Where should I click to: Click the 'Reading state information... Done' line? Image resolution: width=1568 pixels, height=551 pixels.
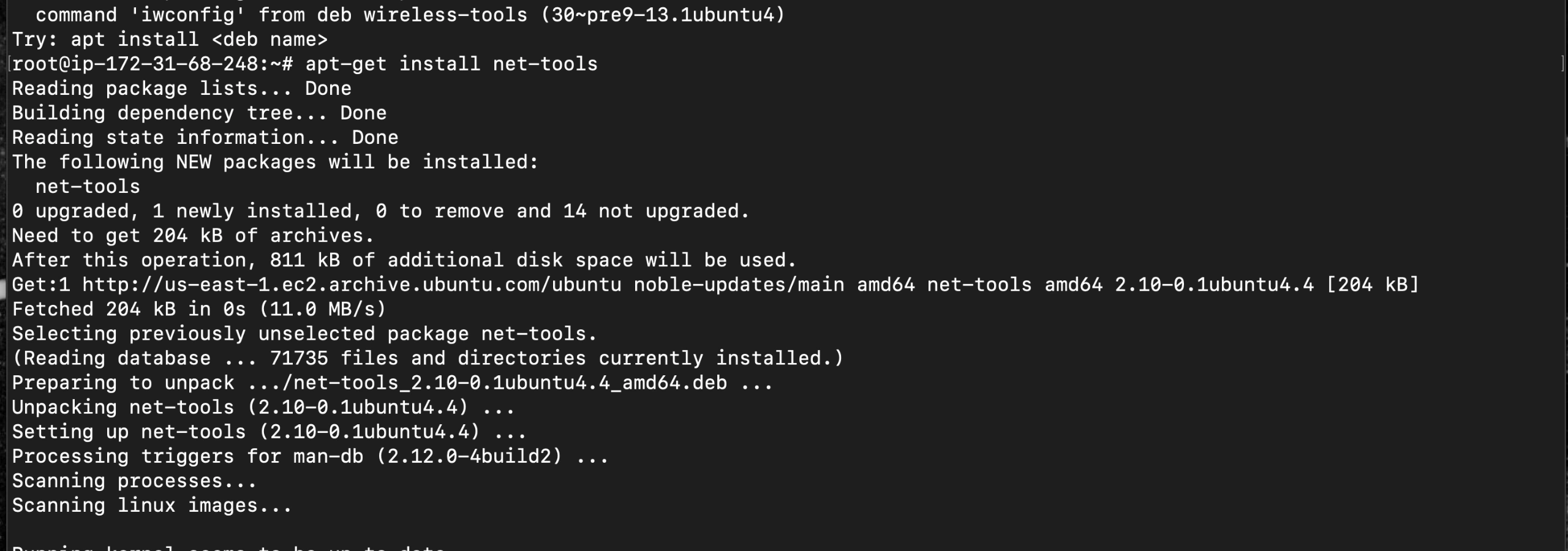coord(205,138)
